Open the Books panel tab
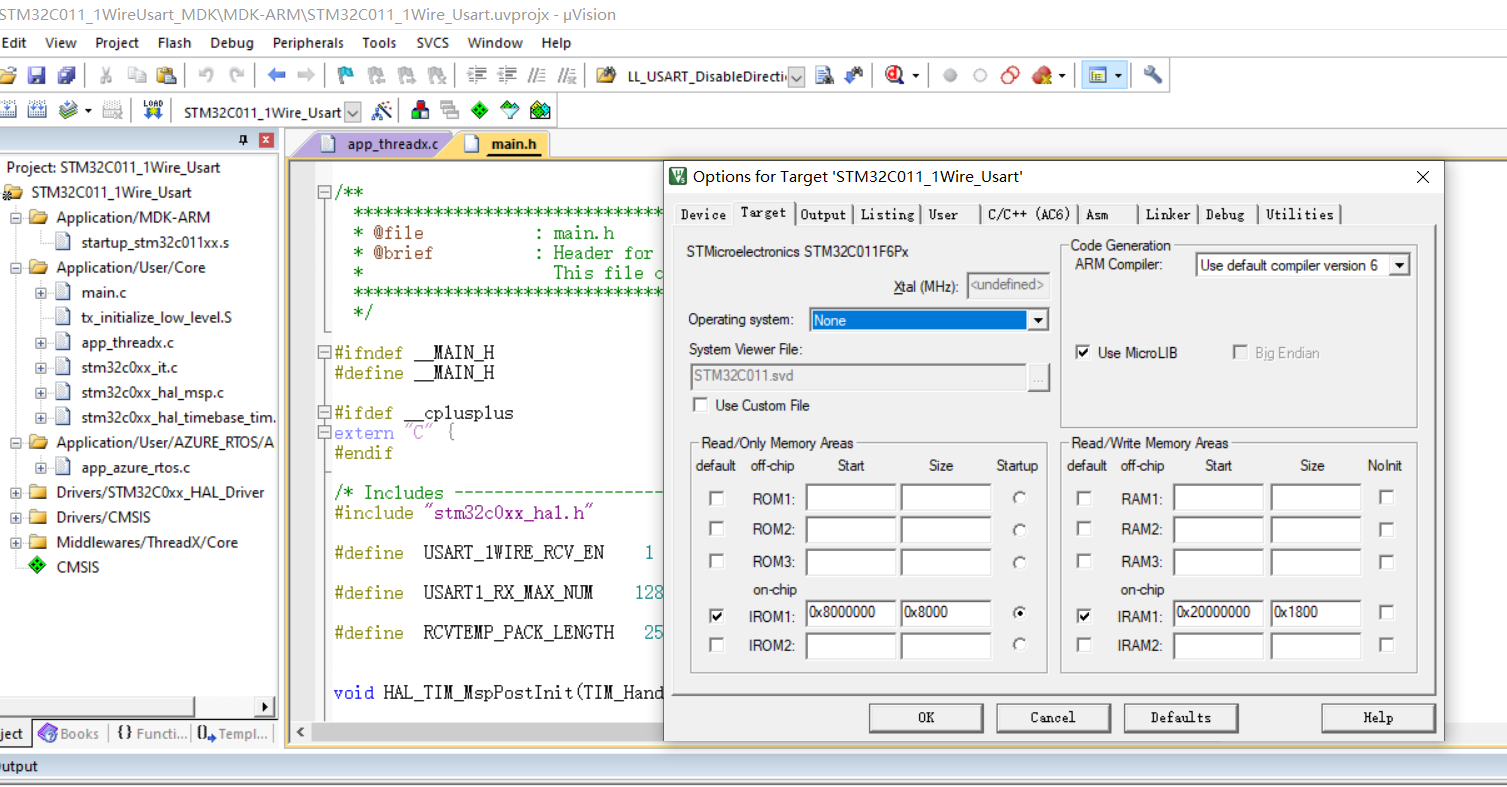This screenshot has height=787, width=1507. (x=68, y=733)
